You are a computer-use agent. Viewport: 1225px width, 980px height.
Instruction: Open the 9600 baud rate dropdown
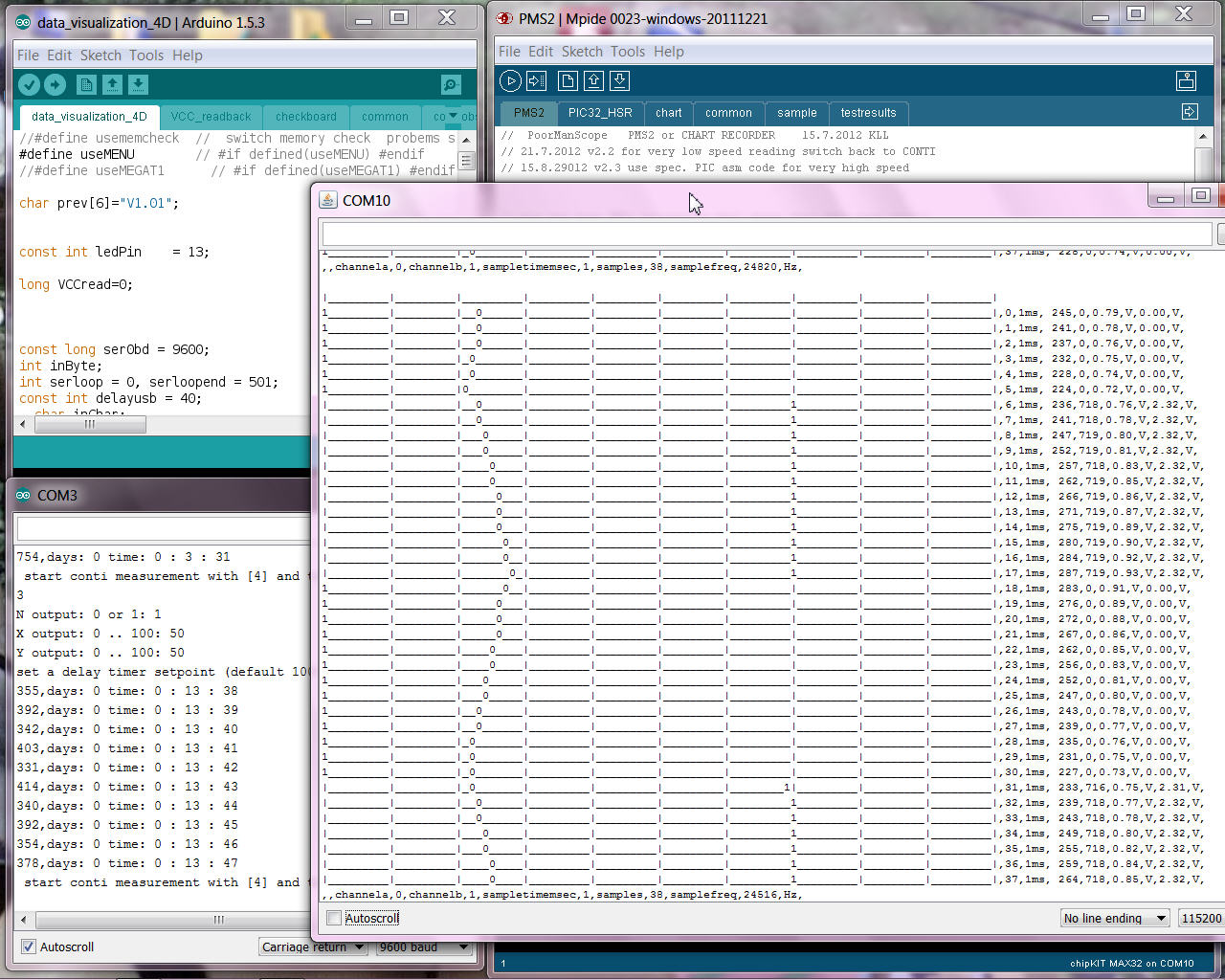click(423, 947)
